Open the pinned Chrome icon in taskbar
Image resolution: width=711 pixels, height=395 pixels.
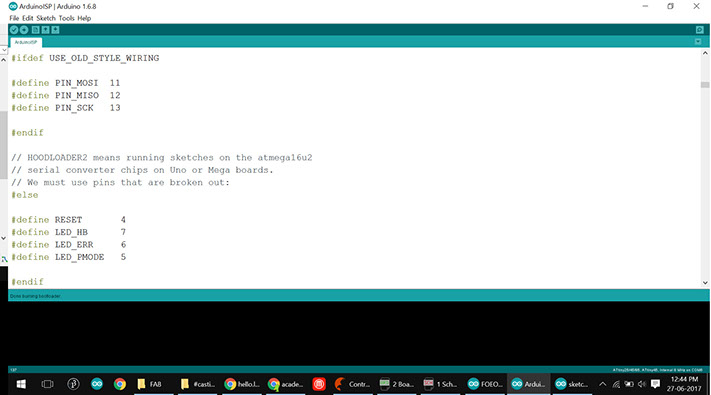point(120,384)
